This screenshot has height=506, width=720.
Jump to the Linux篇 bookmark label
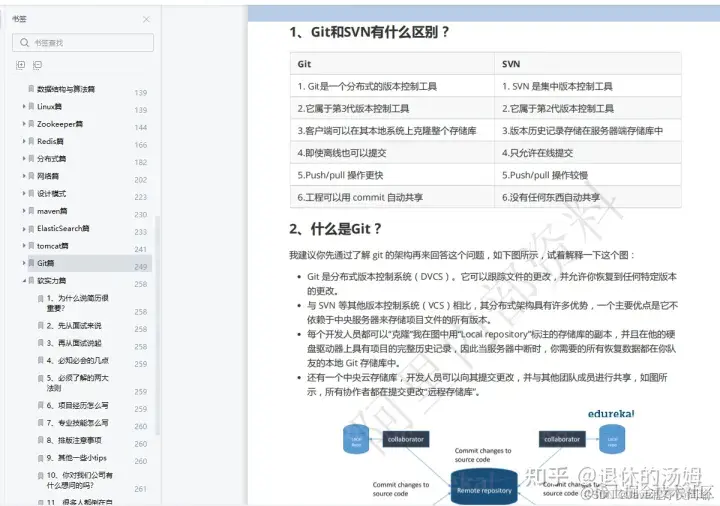(x=49, y=107)
